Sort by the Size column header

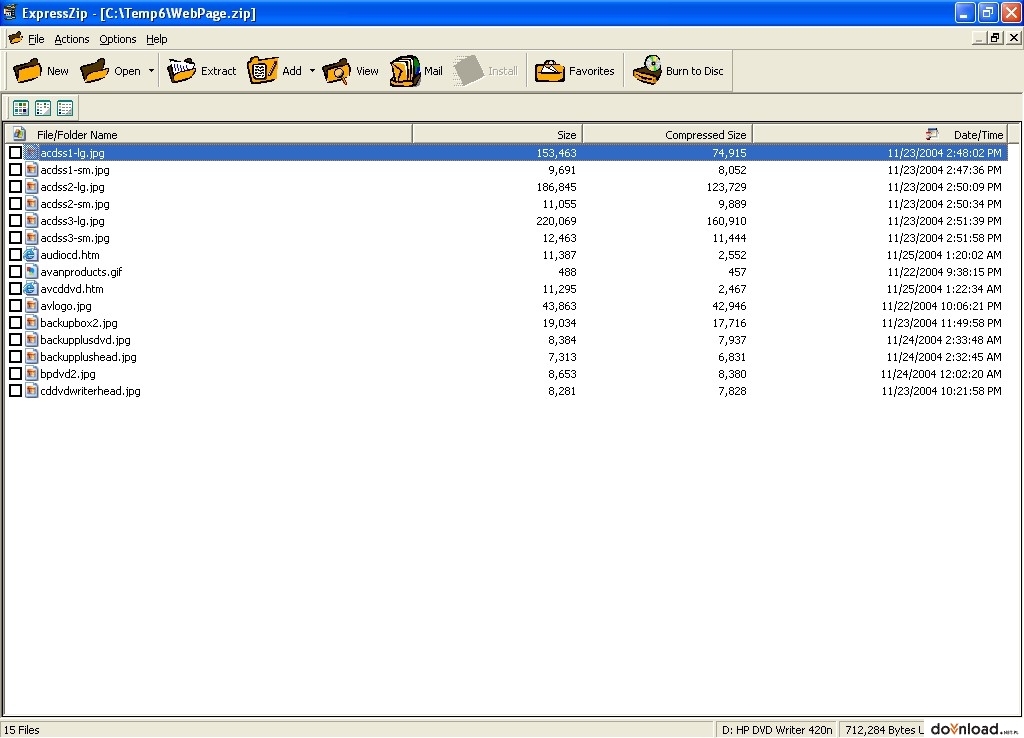(x=498, y=135)
